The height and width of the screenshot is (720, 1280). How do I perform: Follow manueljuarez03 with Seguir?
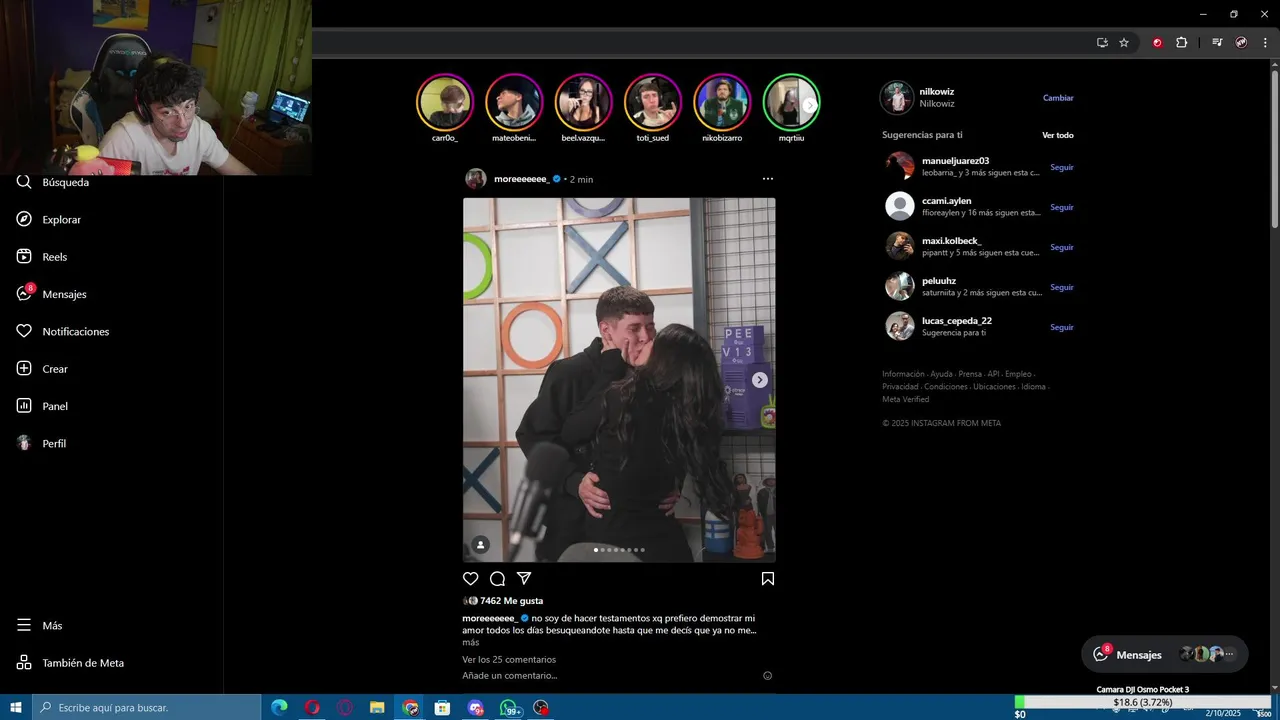point(1062,167)
